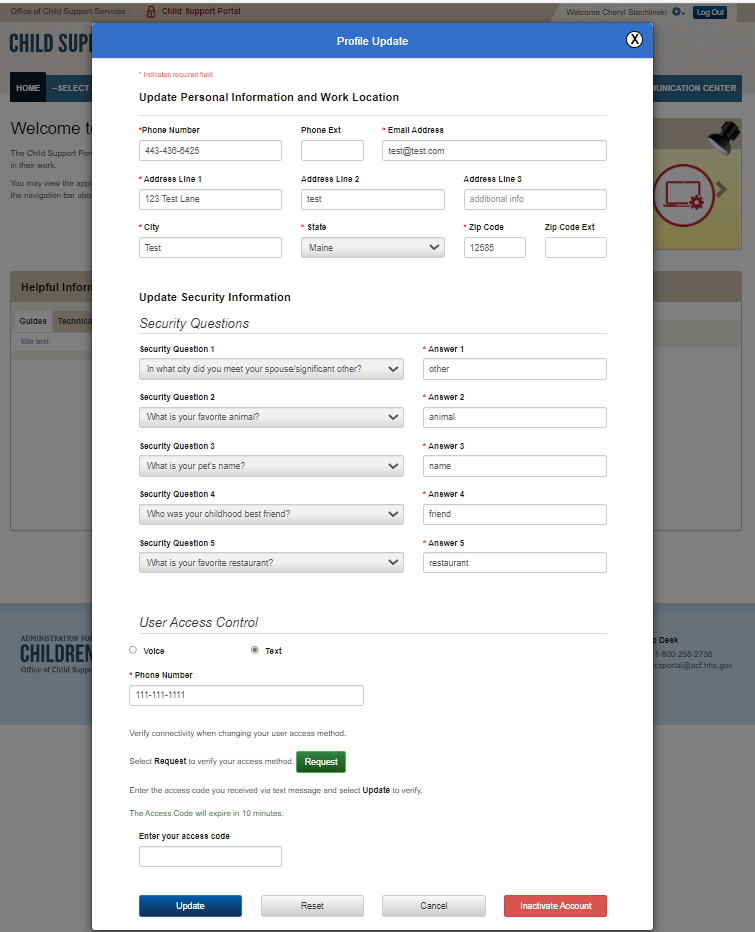Switch to the Guides tab

33,321
